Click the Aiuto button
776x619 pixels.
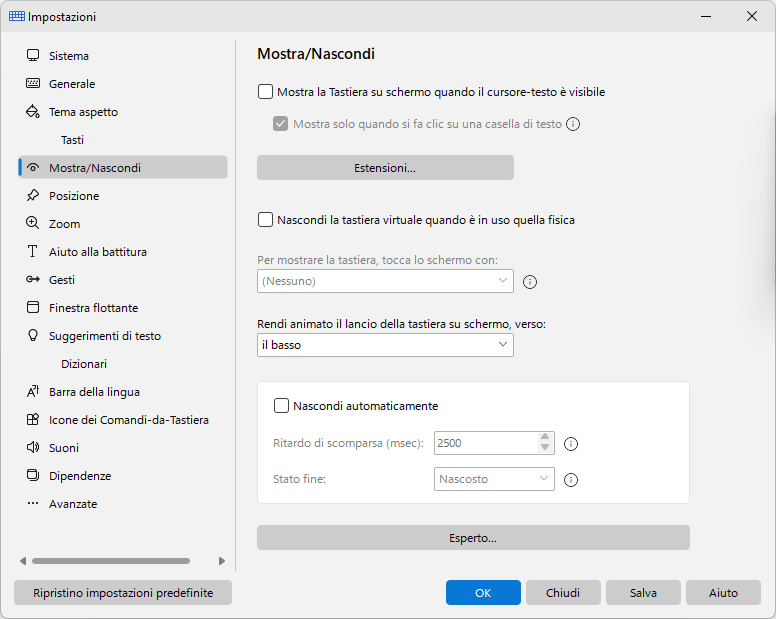click(723, 593)
